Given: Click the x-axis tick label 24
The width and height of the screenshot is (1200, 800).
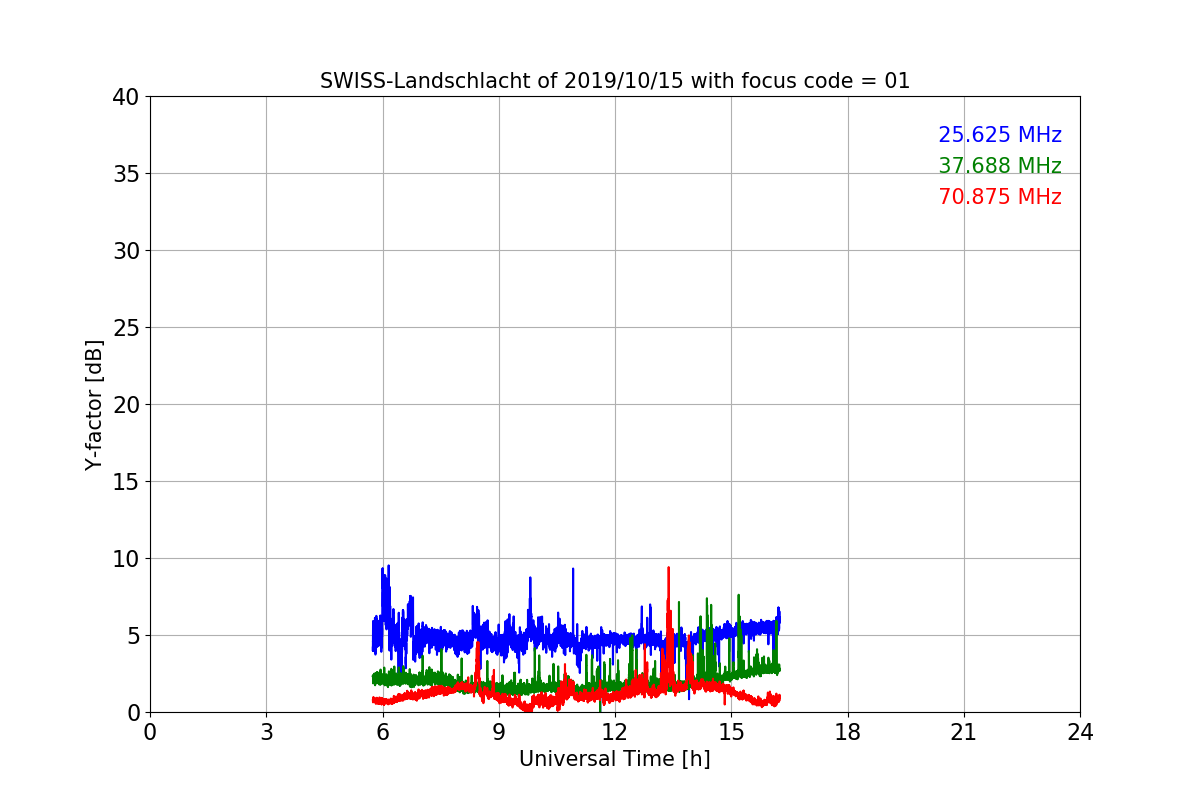Looking at the screenshot, I should (1080, 732).
